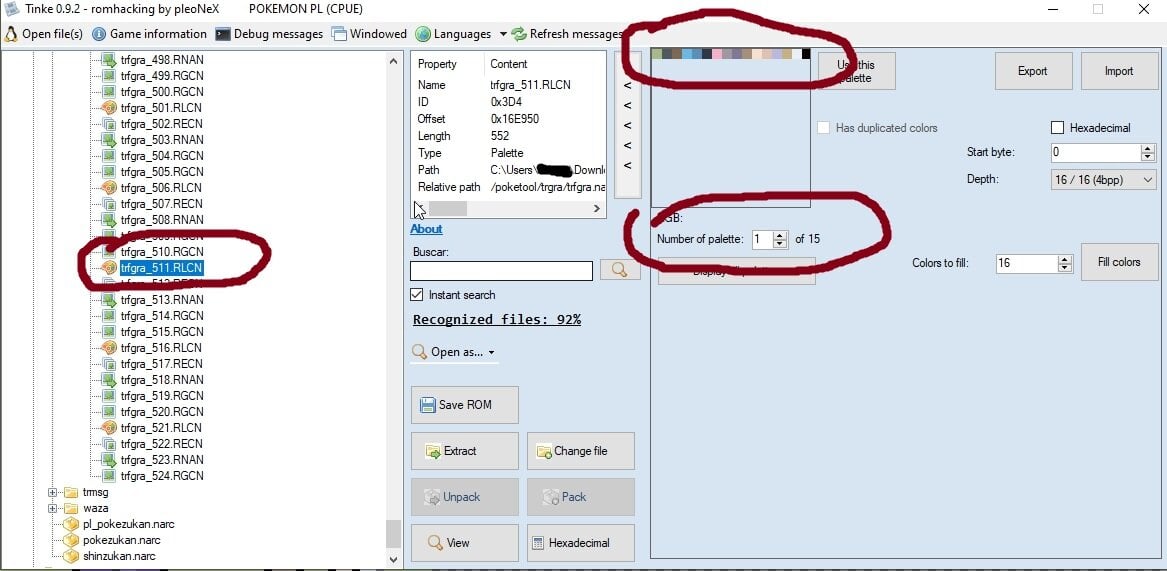Click icon of trfgra_513.RNAN
Screen dimensions: 1167x571
[109, 299]
